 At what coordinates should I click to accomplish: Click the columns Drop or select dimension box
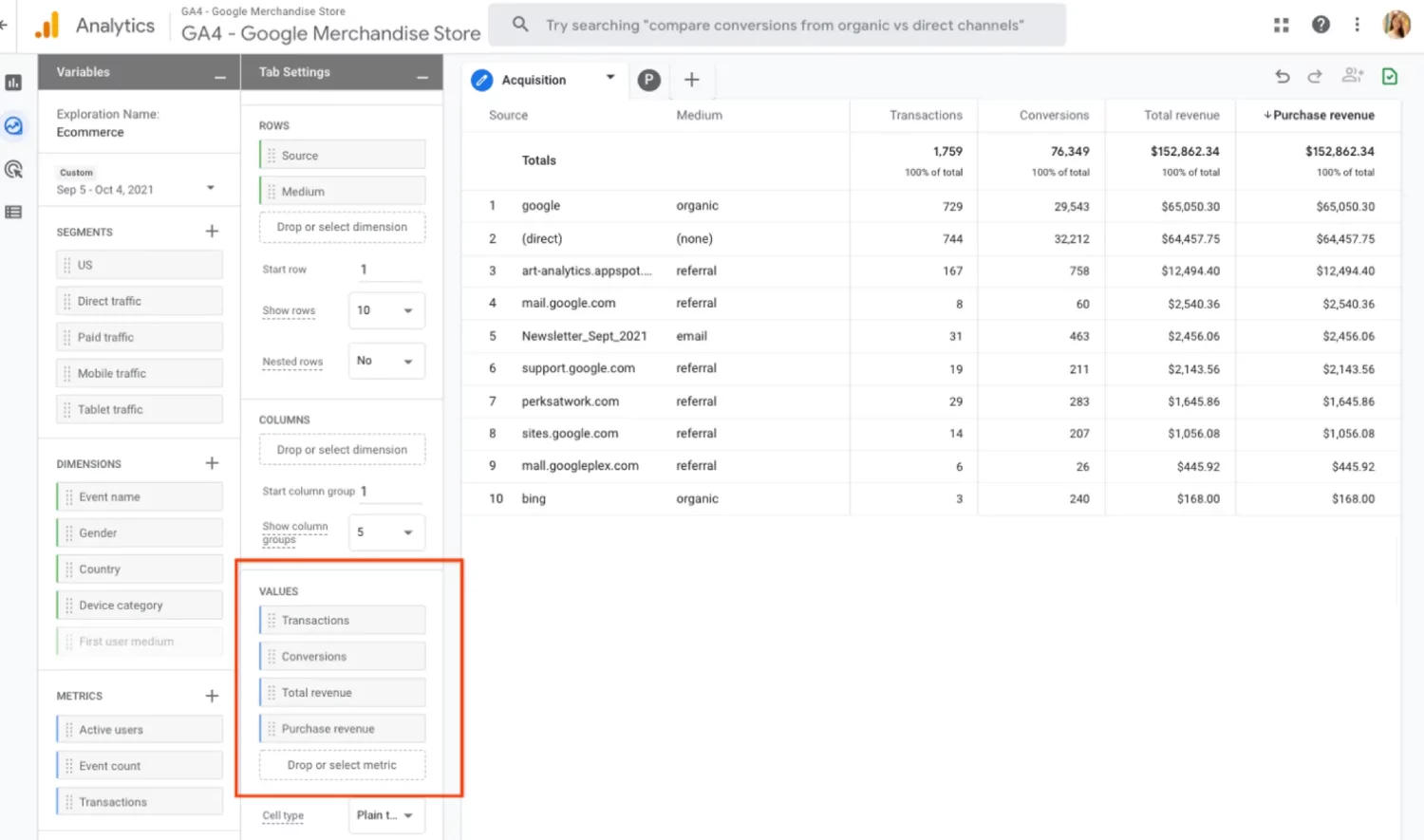(x=342, y=450)
